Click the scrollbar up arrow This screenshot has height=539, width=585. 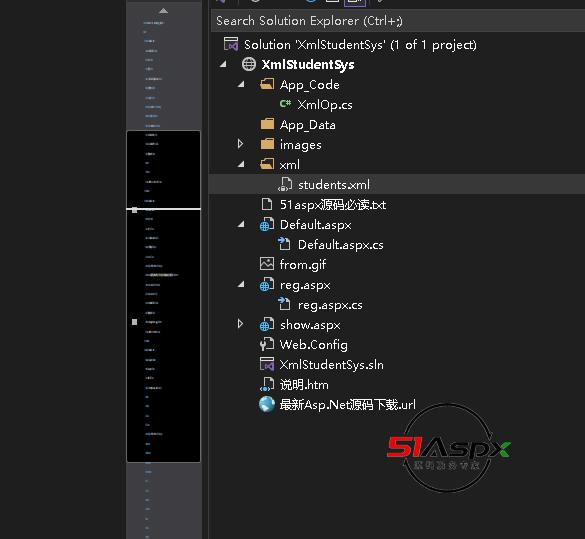163,11
